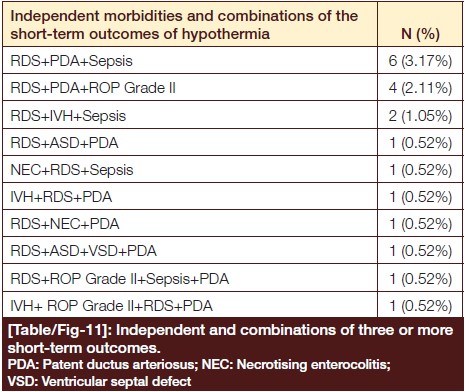Image resolution: width=465 pixels, height=392 pixels.
Task: Select the 4 (2.11%) value cell
Action: [420, 88]
